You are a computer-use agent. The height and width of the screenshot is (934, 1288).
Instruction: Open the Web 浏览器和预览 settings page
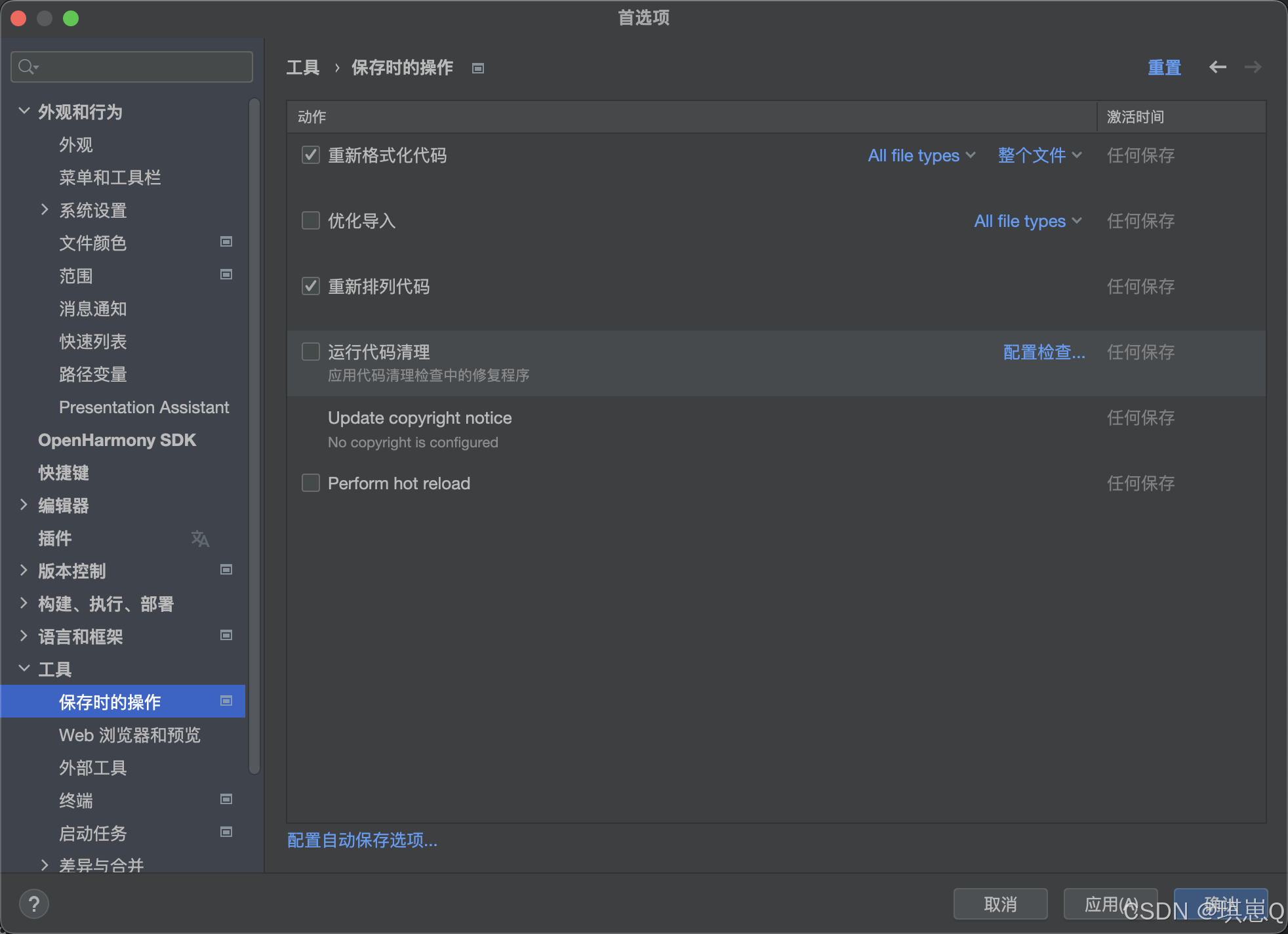(x=129, y=735)
